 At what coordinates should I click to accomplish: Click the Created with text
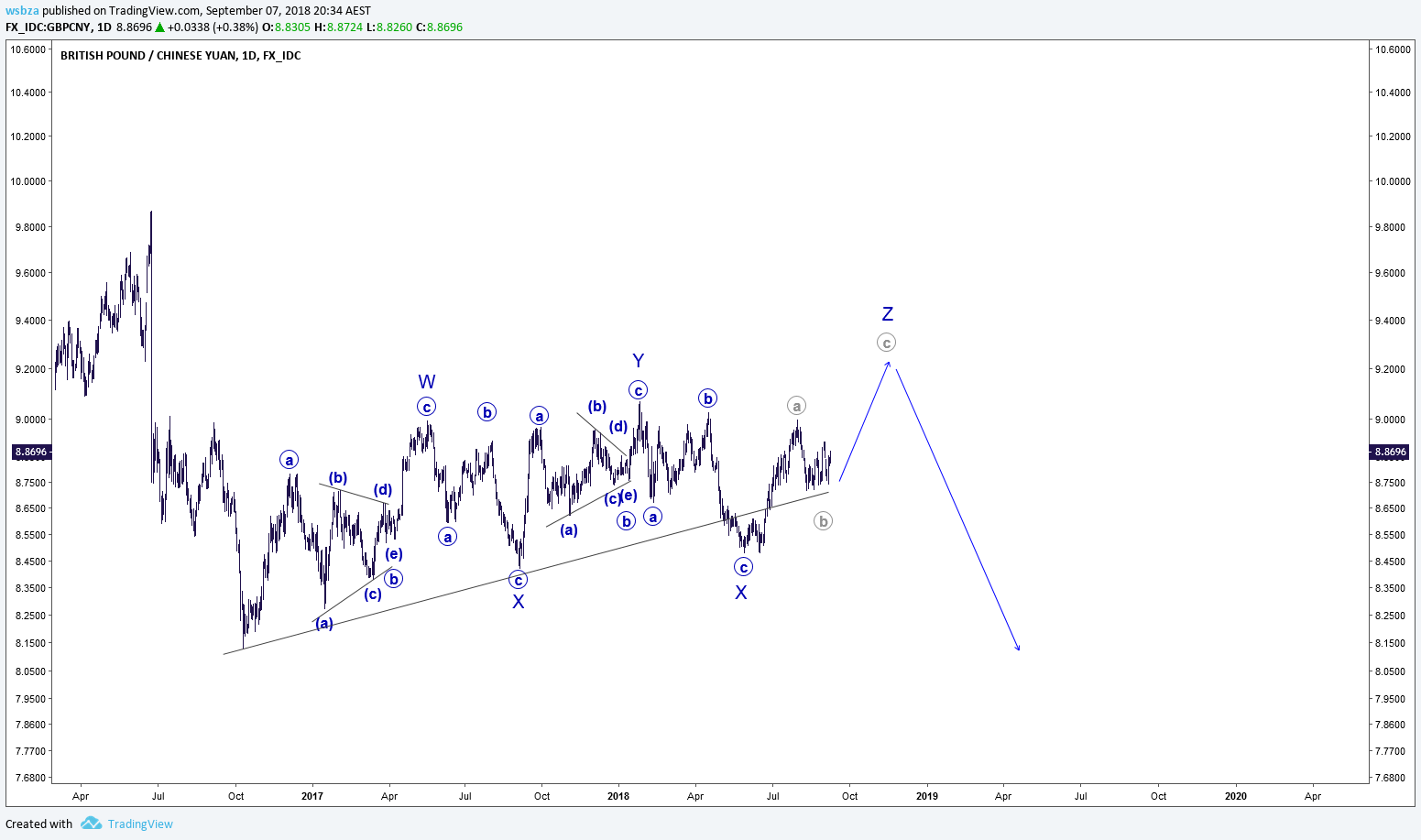[x=38, y=824]
